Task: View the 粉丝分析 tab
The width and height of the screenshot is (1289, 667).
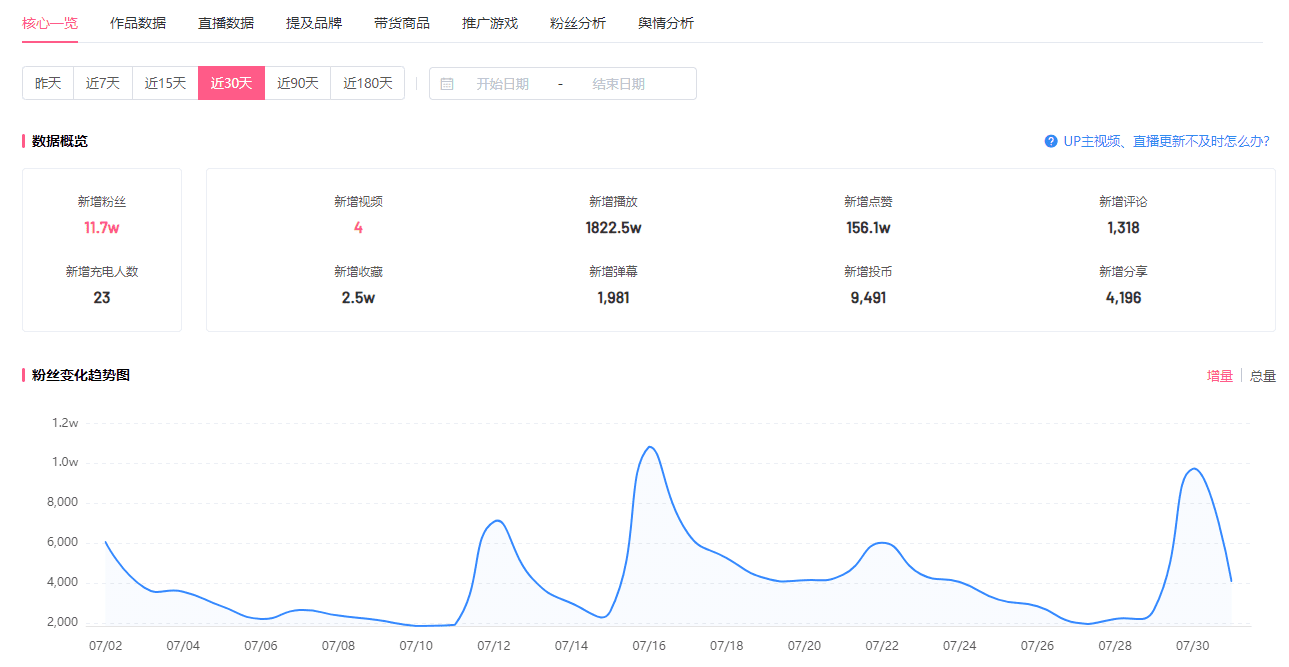Action: [578, 23]
